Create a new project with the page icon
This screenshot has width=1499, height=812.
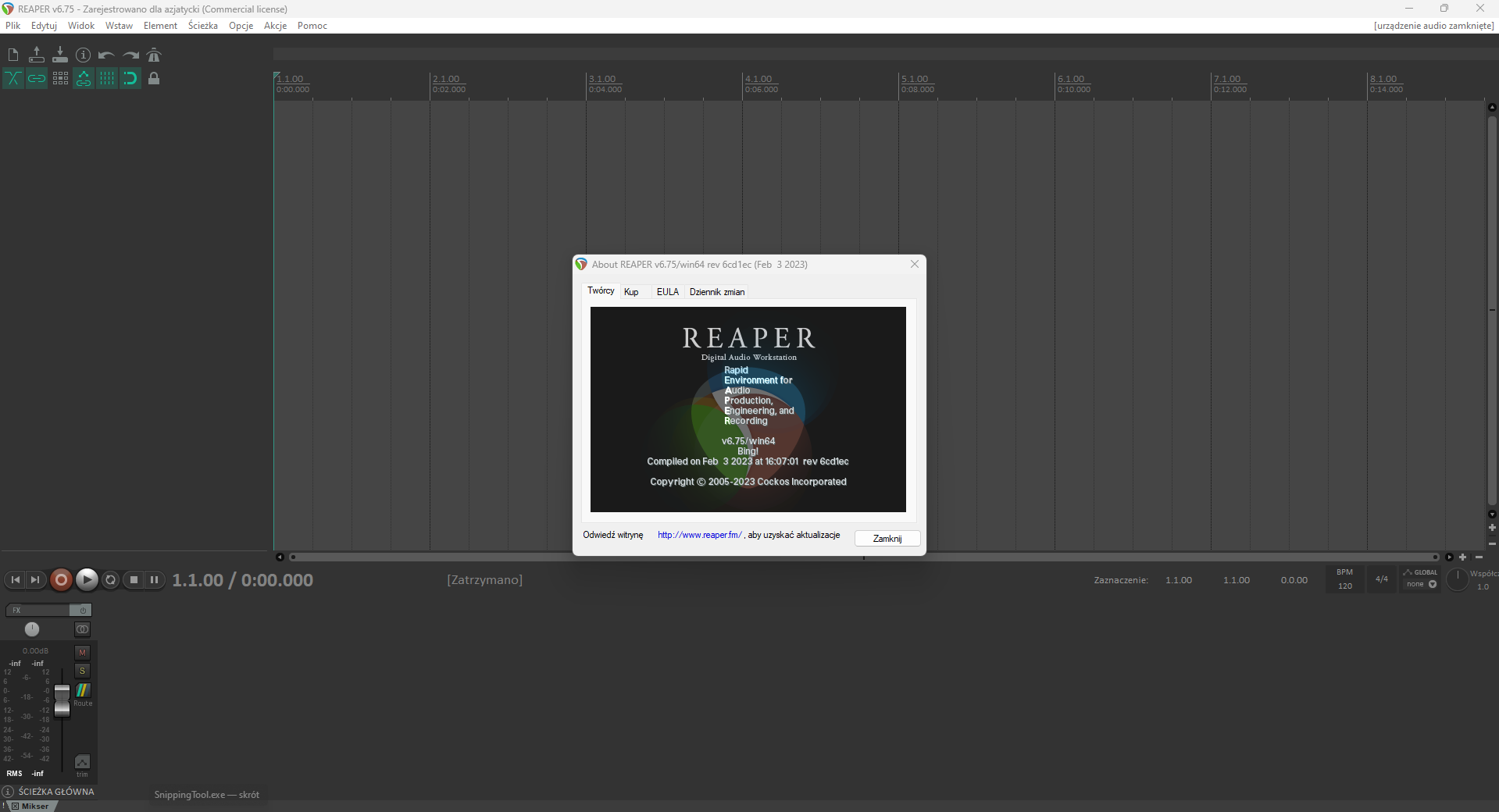pyautogui.click(x=13, y=55)
